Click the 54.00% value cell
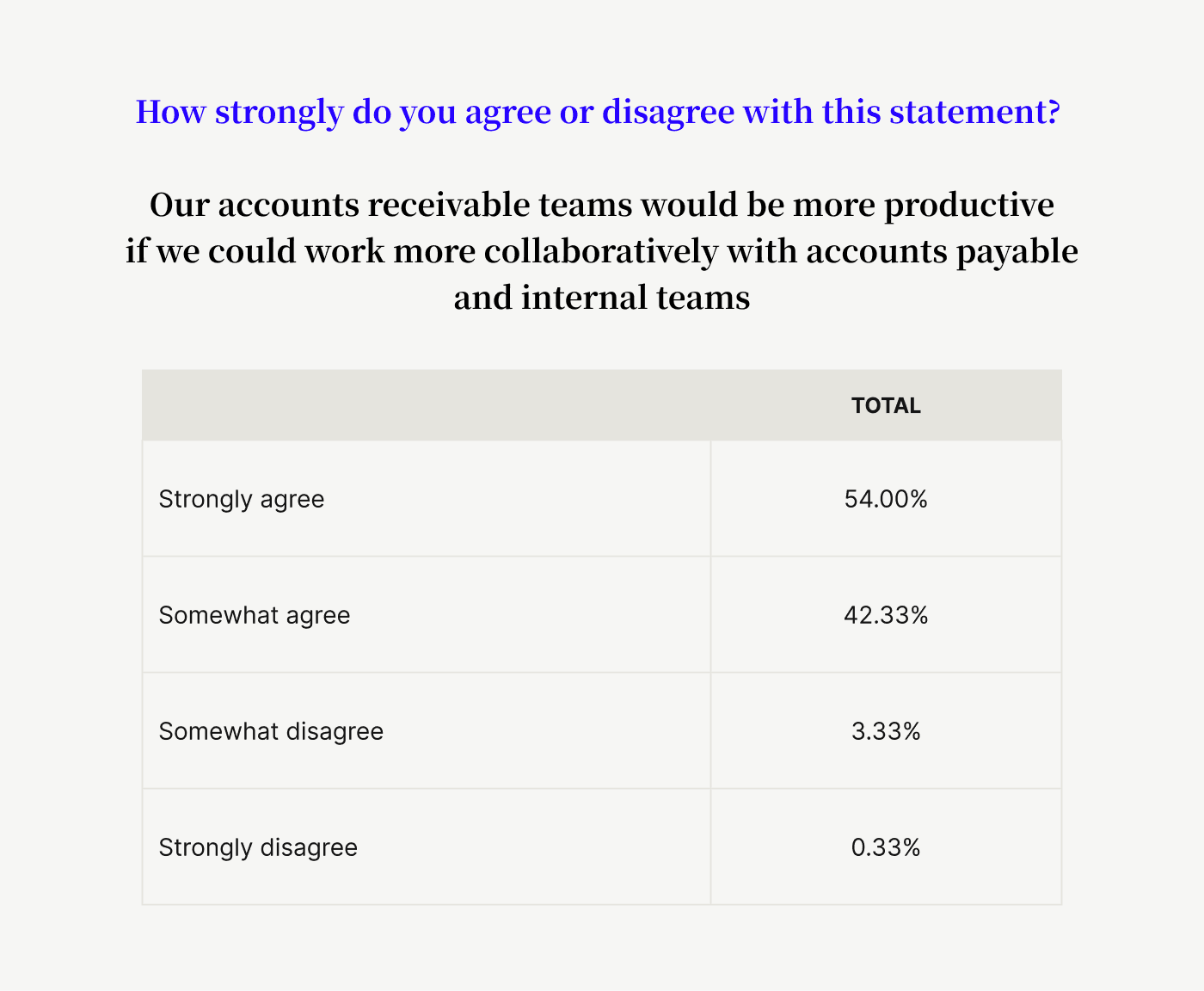1204x991 pixels. (x=886, y=500)
